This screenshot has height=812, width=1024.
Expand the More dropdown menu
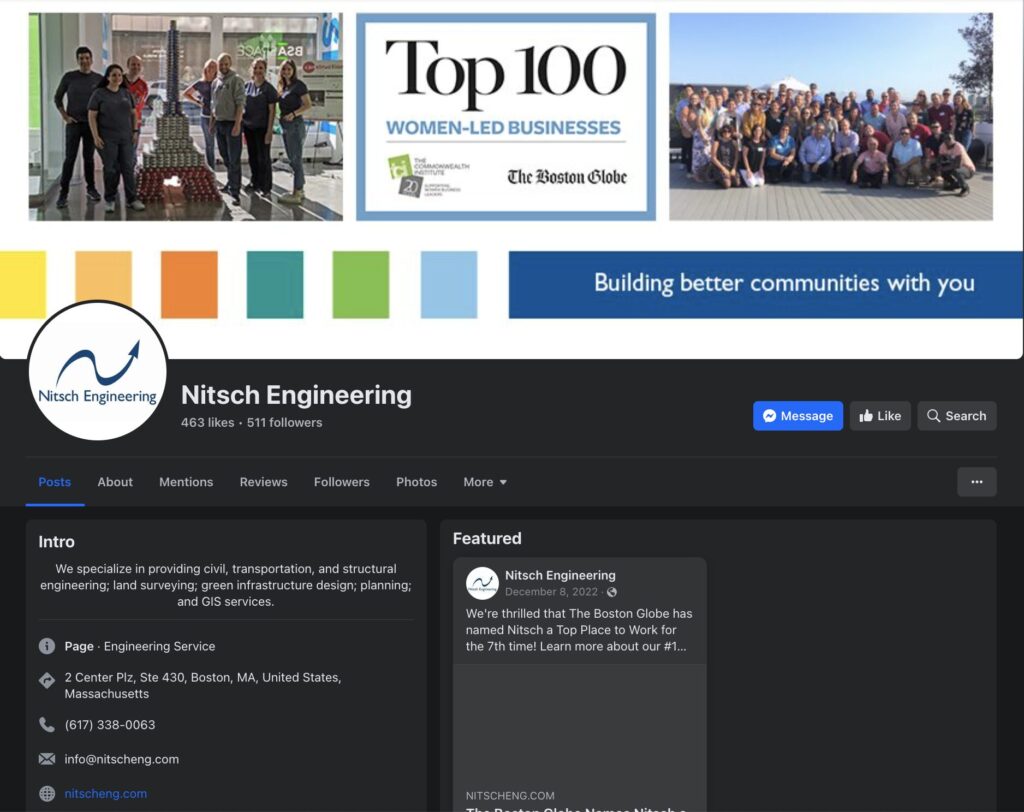coord(485,482)
